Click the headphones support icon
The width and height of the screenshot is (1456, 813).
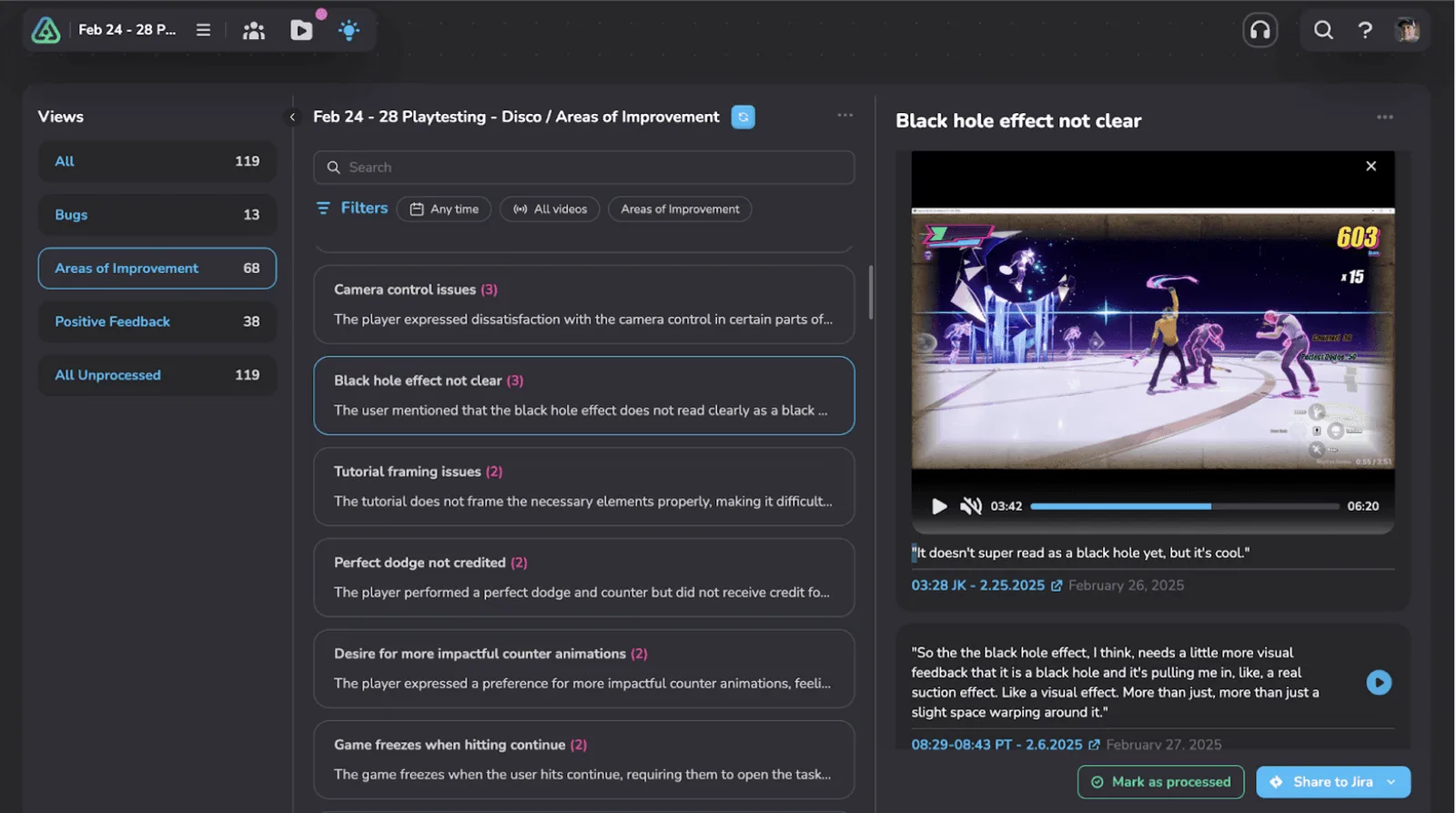[x=1260, y=30]
